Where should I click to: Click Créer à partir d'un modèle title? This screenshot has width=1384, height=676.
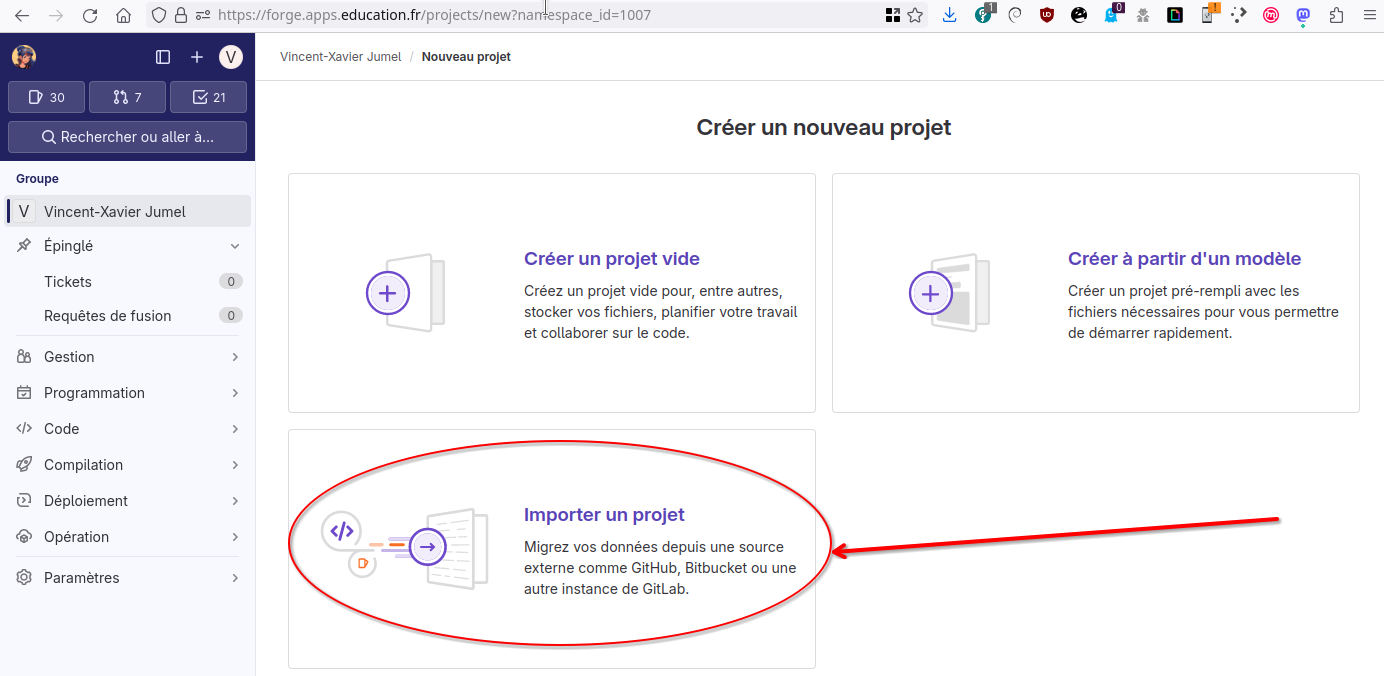click(1184, 259)
